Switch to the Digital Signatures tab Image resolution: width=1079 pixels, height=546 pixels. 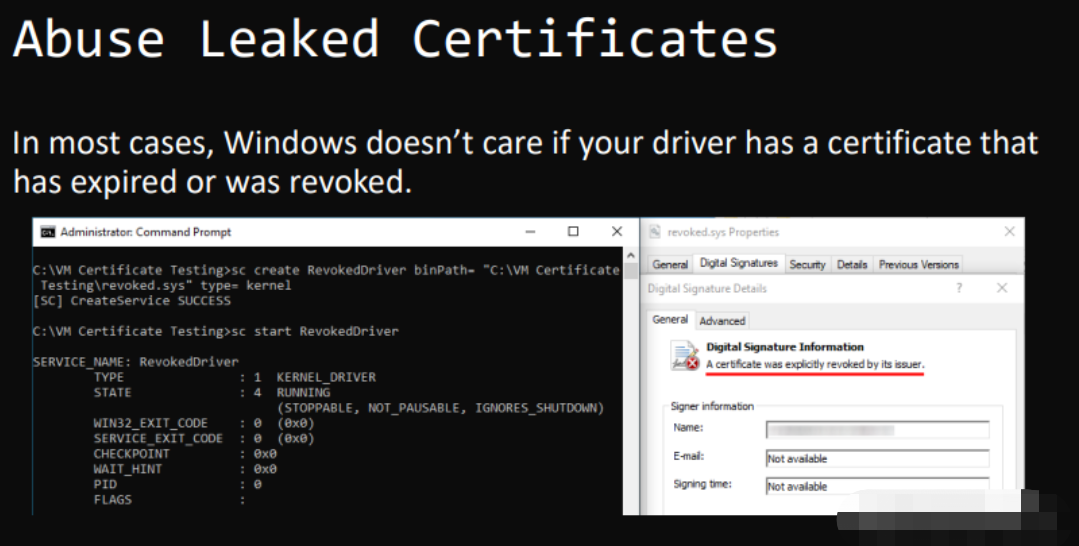[x=738, y=263]
